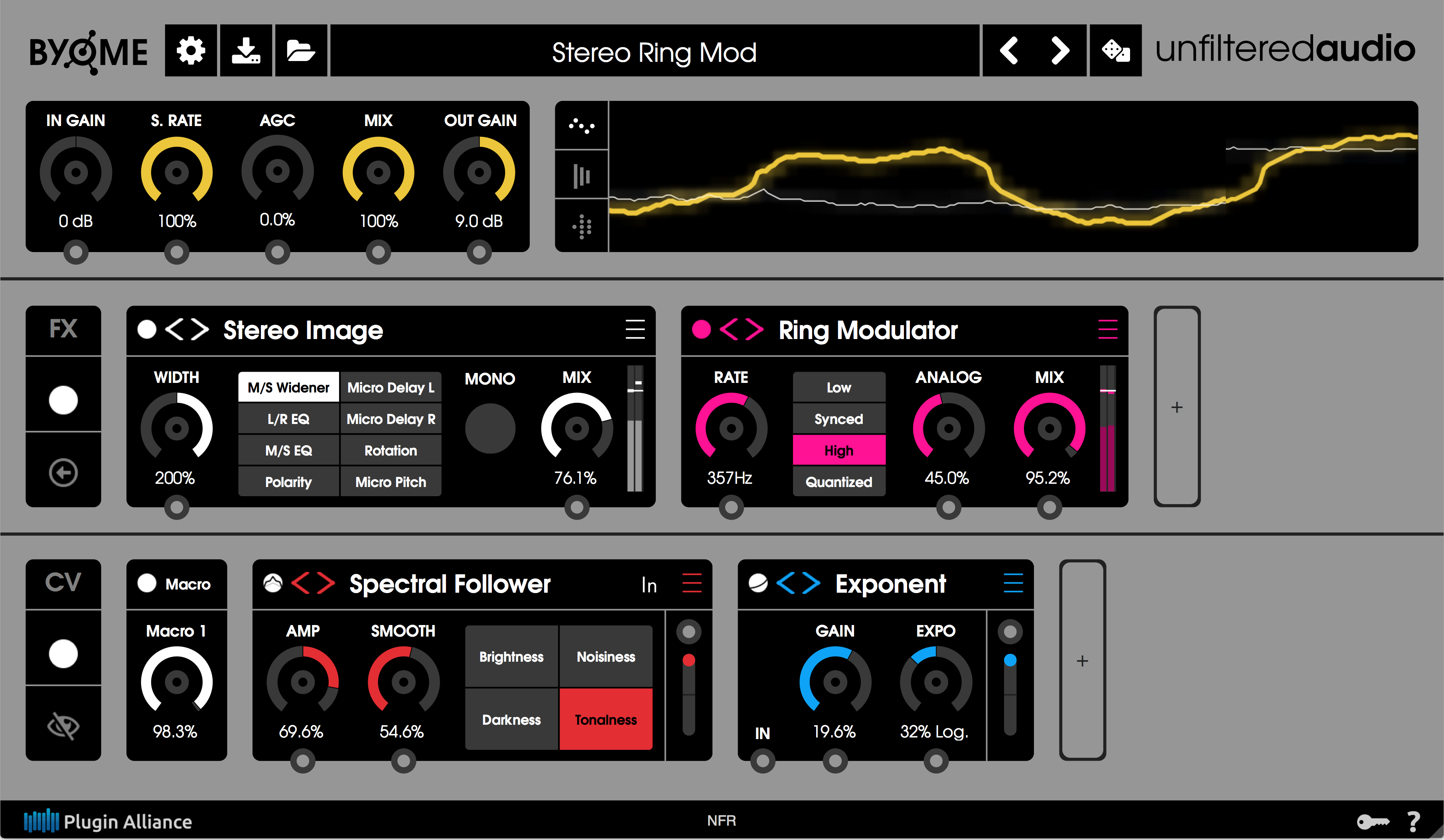Click the Spectral Follower output port
This screenshot has height=840, width=1444.
click(x=689, y=632)
